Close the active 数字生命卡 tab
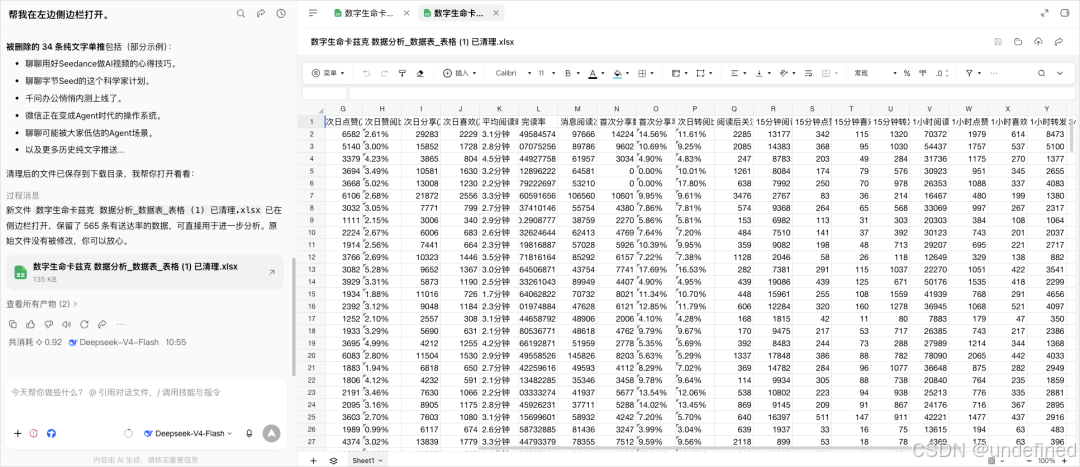The height and width of the screenshot is (467, 1080). 497,13
